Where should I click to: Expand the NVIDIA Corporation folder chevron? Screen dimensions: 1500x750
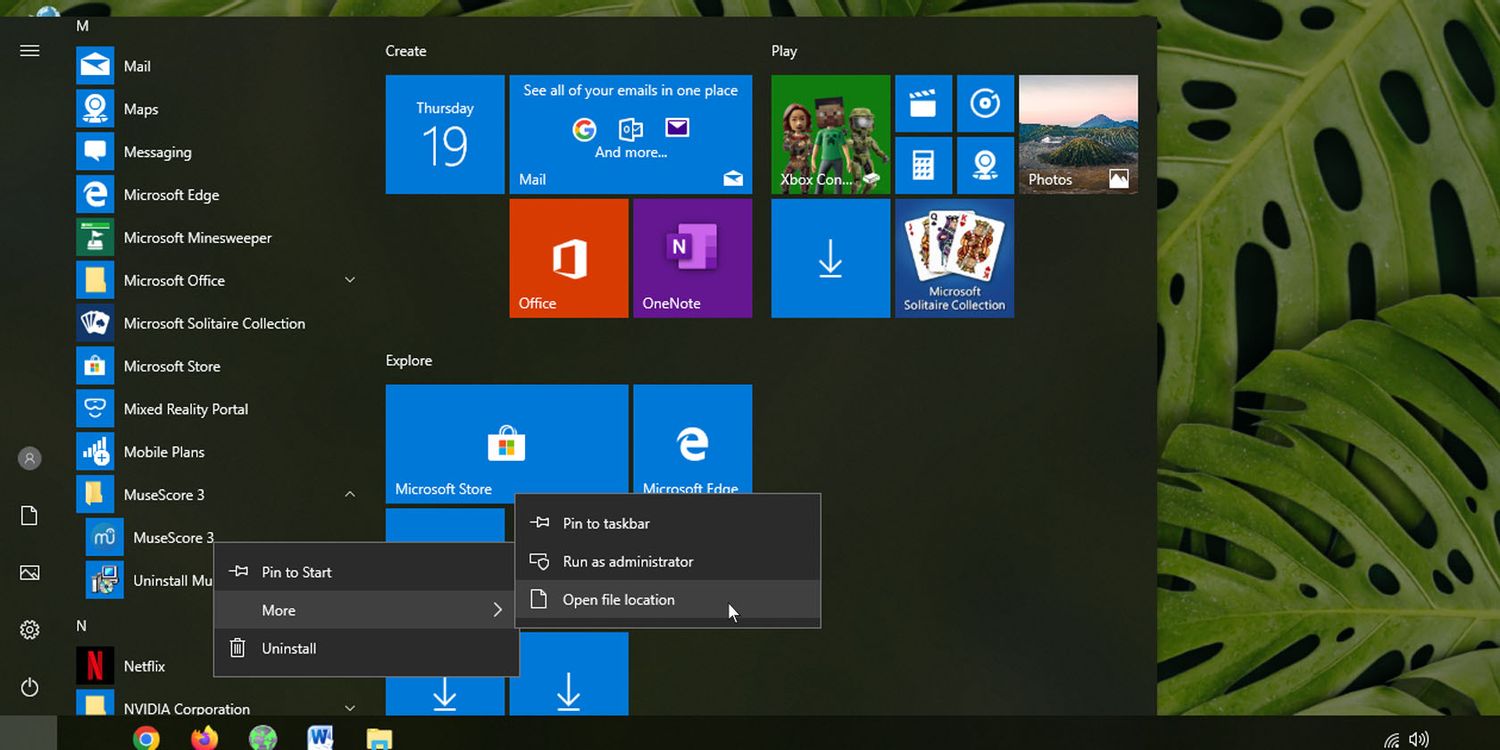pyautogui.click(x=350, y=708)
